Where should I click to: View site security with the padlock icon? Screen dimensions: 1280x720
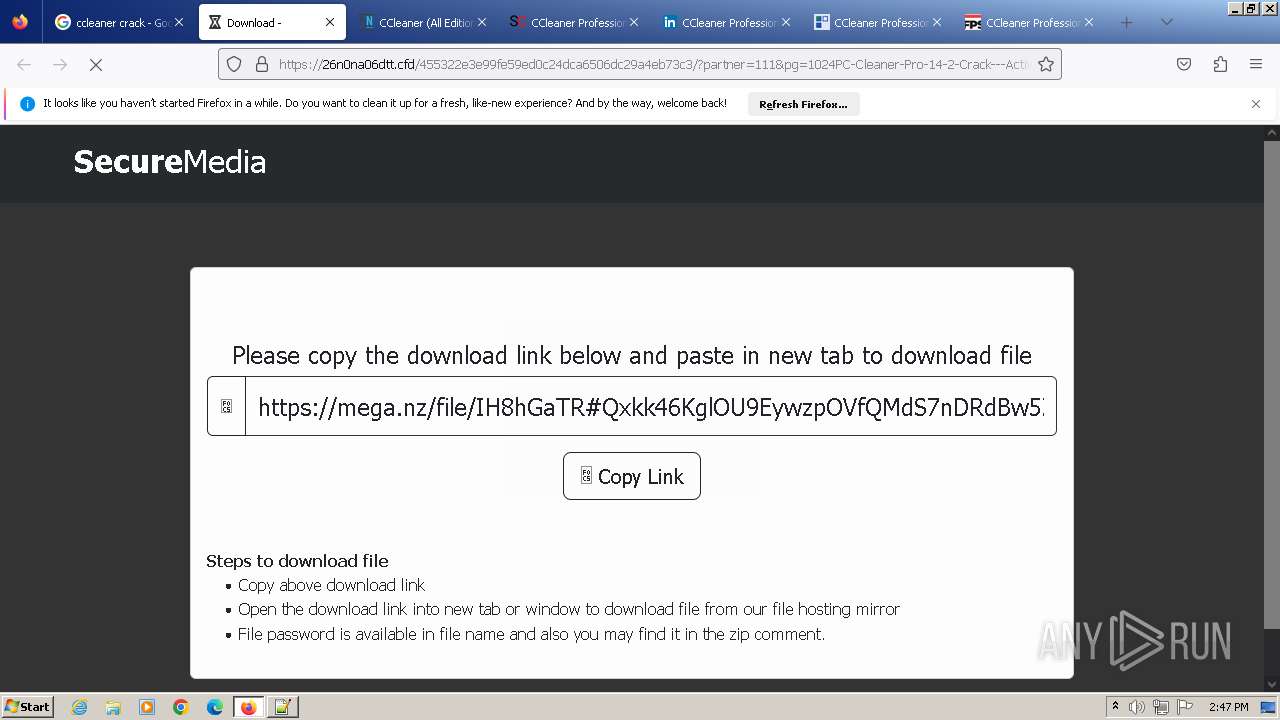pyautogui.click(x=262, y=64)
